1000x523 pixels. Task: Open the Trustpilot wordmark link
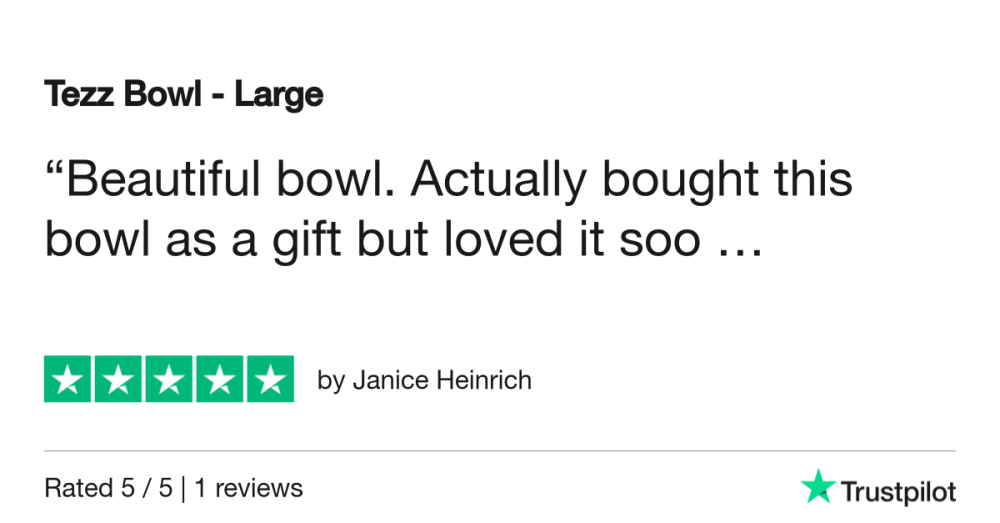coord(898,492)
